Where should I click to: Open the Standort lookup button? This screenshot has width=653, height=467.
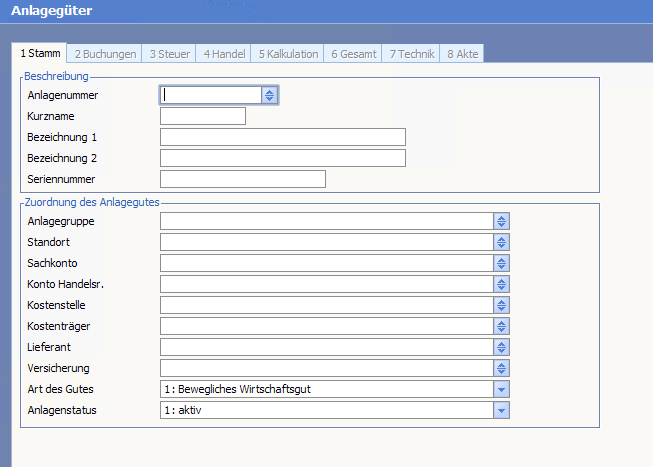[x=502, y=242]
